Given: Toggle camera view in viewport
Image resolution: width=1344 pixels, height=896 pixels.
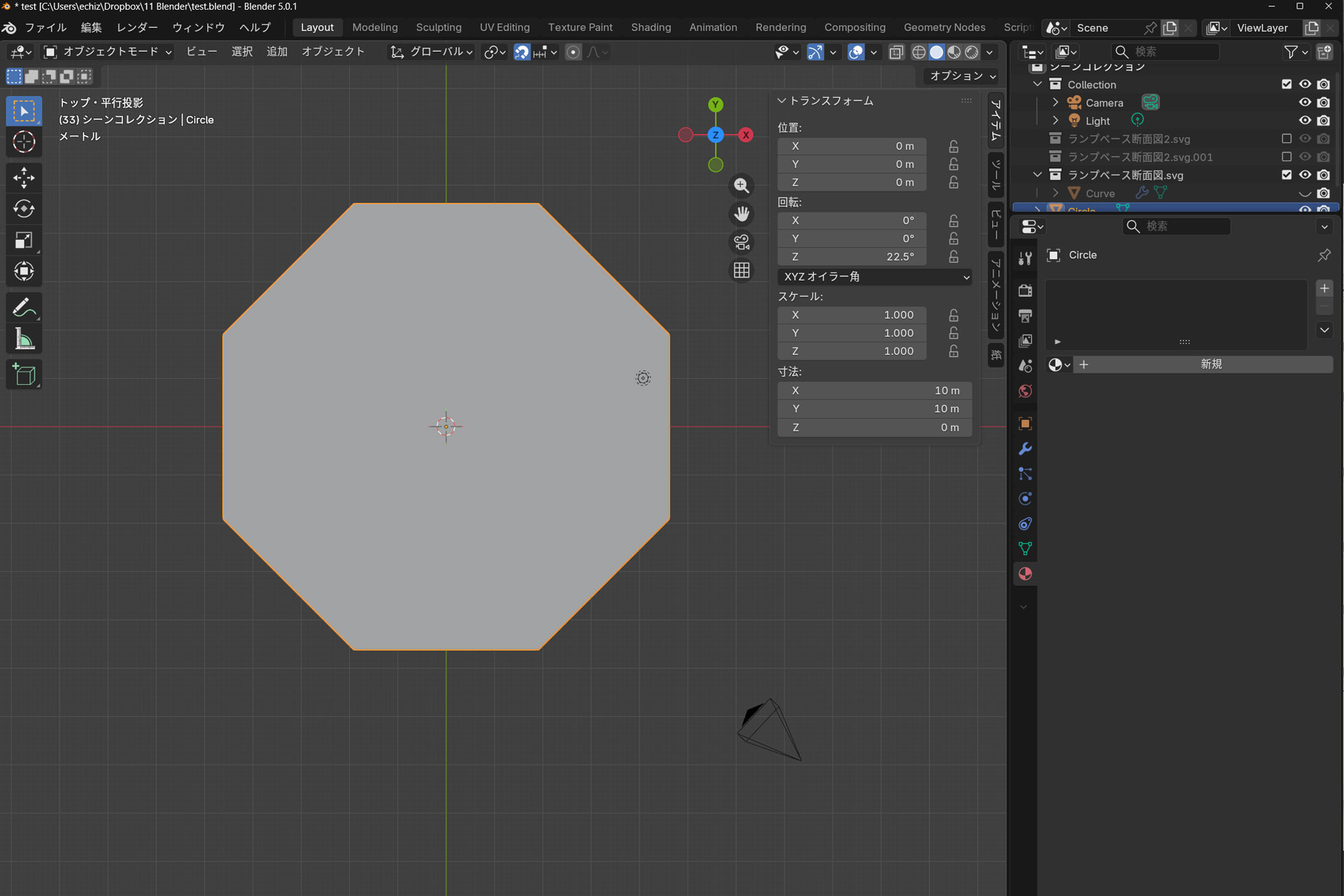Looking at the screenshot, I should [x=741, y=242].
